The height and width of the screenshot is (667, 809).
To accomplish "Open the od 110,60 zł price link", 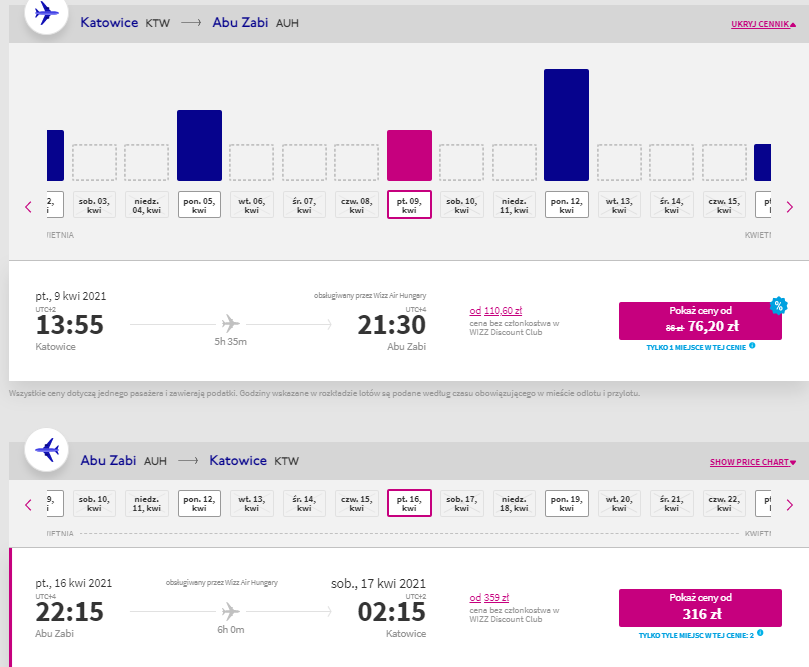I will pyautogui.click(x=495, y=311).
